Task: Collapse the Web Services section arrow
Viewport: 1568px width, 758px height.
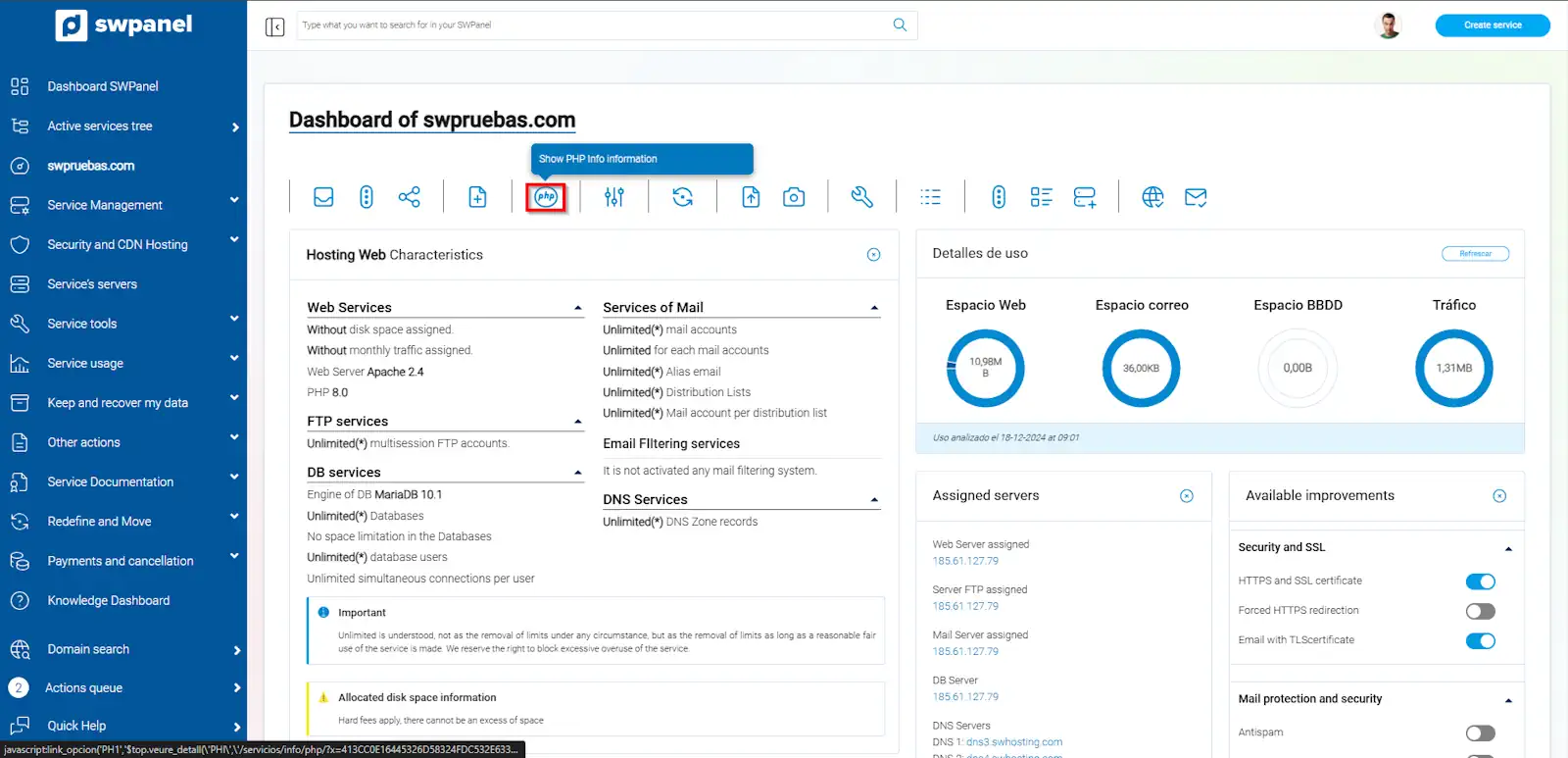Action: coord(578,308)
